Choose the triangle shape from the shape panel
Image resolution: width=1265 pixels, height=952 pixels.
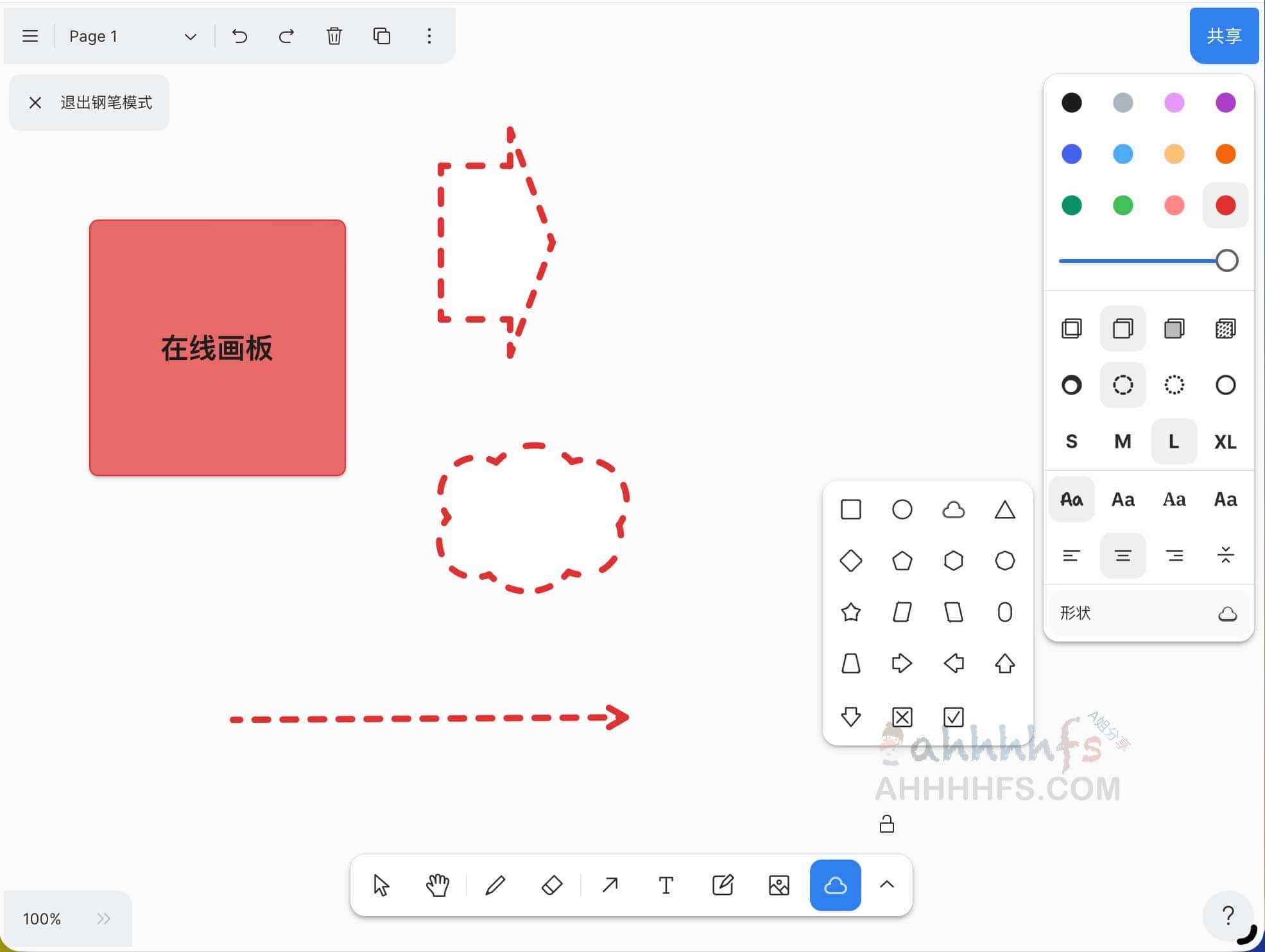click(1005, 509)
